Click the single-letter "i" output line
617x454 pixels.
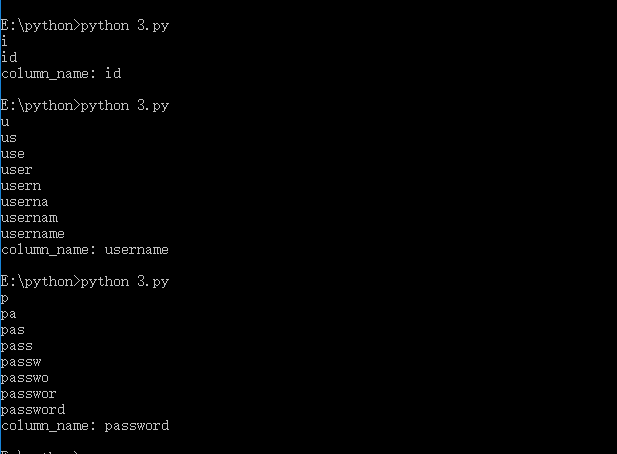tap(4, 41)
